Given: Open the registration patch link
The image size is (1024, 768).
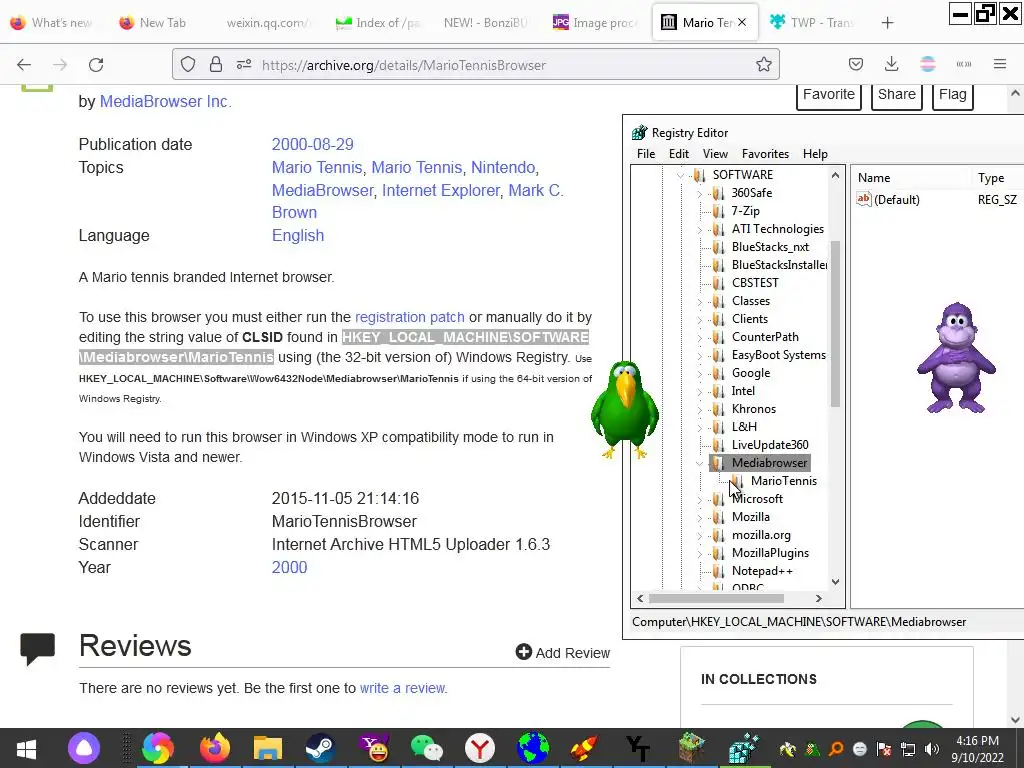Looking at the screenshot, I should point(409,317).
